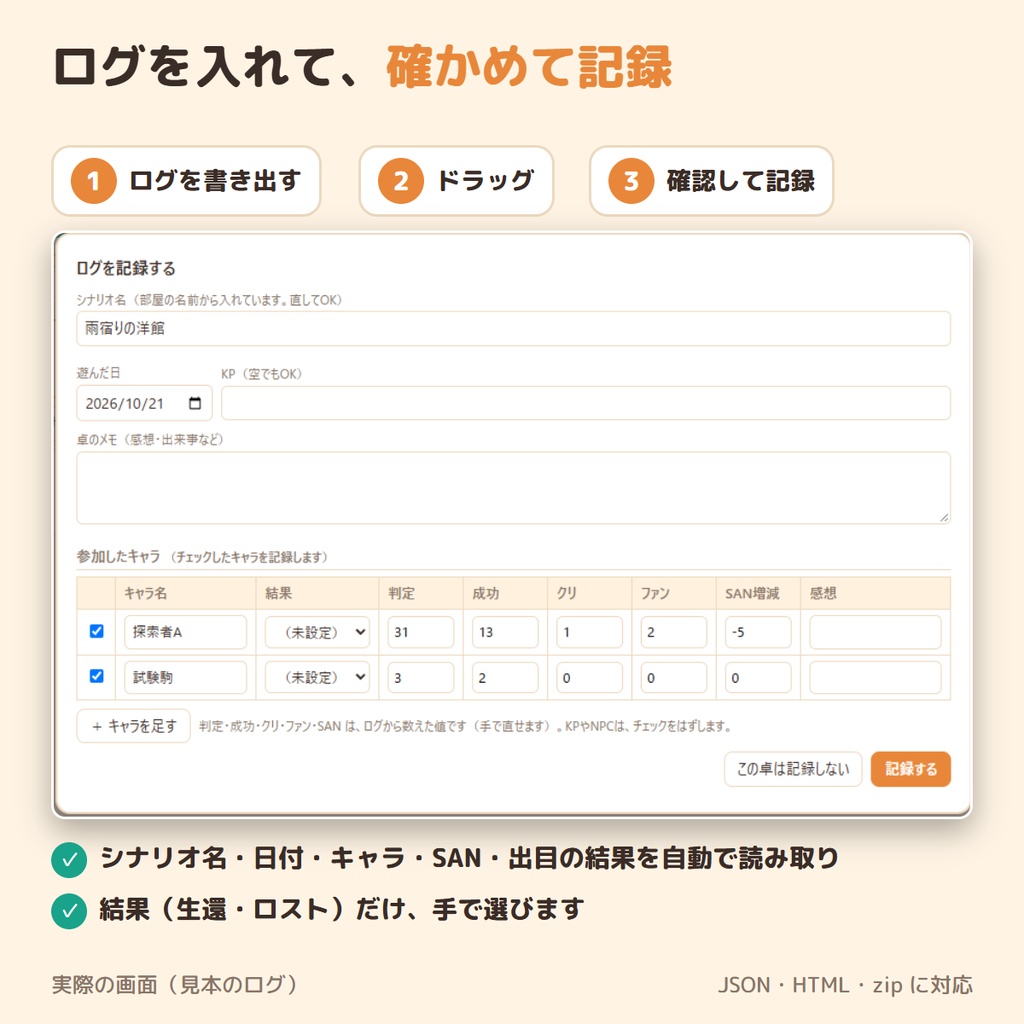Add a character with ＋ キャラを足す

coord(134,726)
